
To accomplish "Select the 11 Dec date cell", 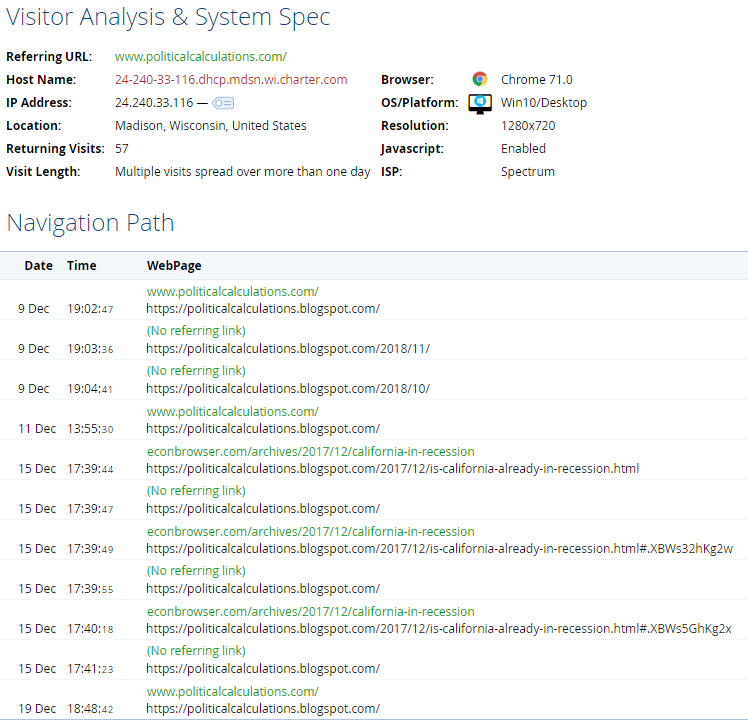I will tap(37, 429).
